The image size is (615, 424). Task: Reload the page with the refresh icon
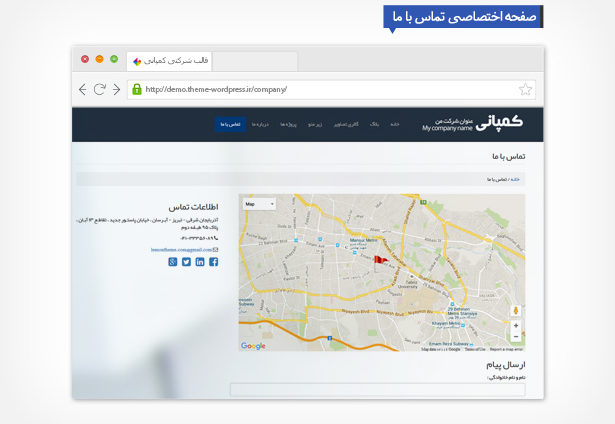(100, 89)
